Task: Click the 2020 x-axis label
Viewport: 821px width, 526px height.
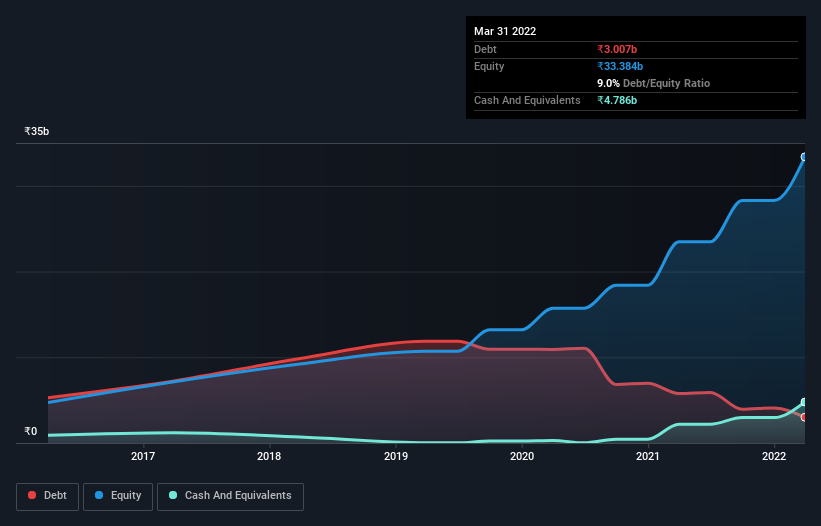Action: point(522,456)
